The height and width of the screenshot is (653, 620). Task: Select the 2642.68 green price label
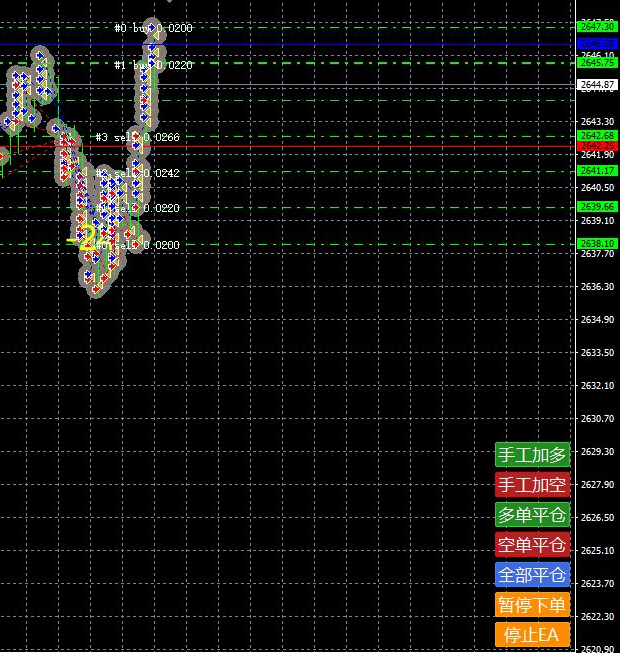pyautogui.click(x=597, y=135)
